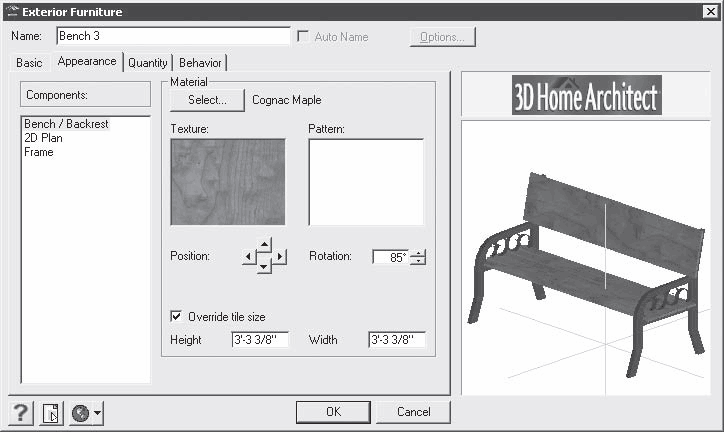The image size is (724, 432).
Task: Open dropdown arrow beside globe icon
Action: click(97, 412)
